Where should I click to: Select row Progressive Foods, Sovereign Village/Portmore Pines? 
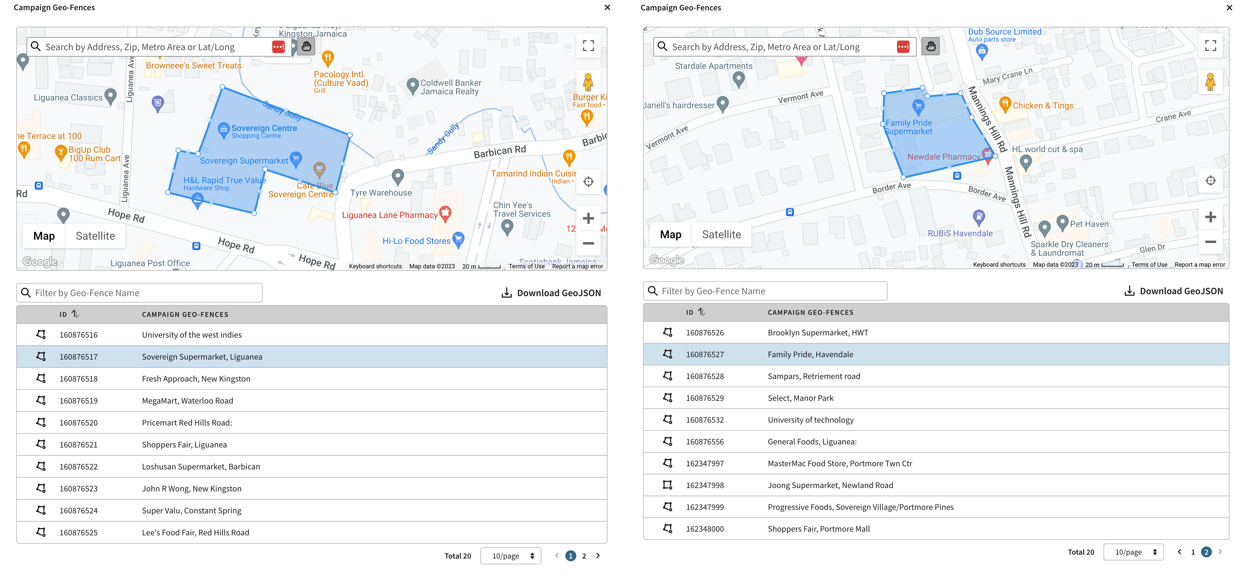(936, 507)
